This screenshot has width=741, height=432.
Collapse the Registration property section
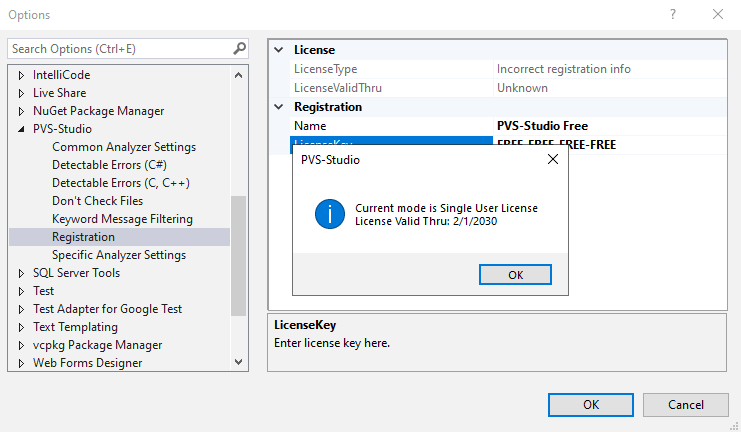click(x=280, y=107)
